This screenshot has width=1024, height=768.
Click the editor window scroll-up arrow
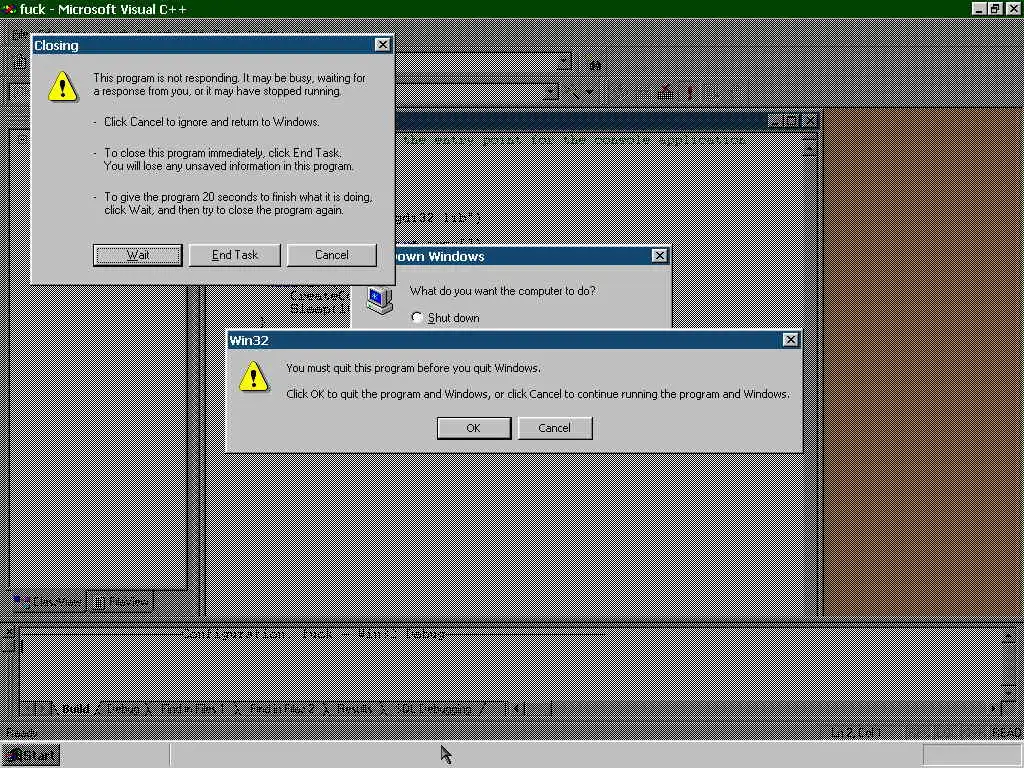tap(808, 149)
